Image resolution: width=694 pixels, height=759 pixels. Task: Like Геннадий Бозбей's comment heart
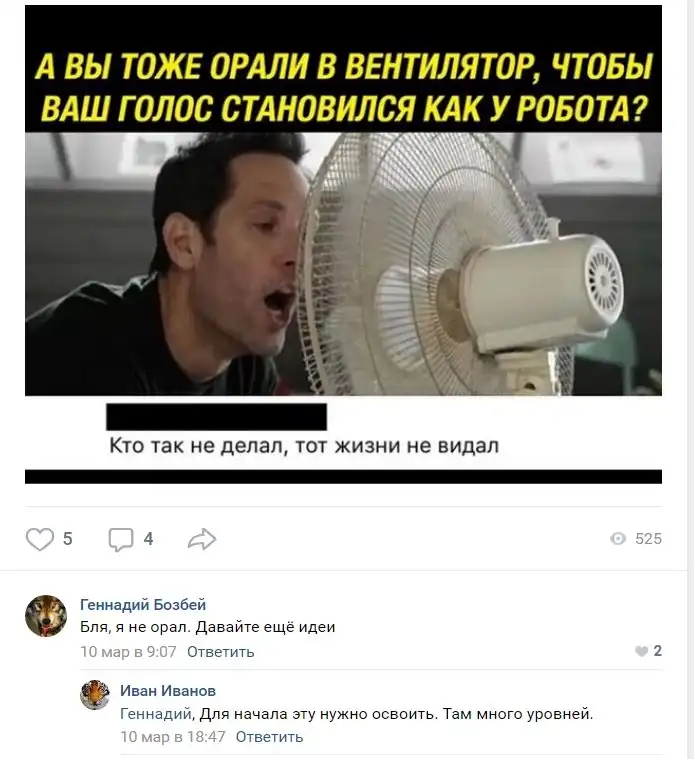click(x=641, y=652)
